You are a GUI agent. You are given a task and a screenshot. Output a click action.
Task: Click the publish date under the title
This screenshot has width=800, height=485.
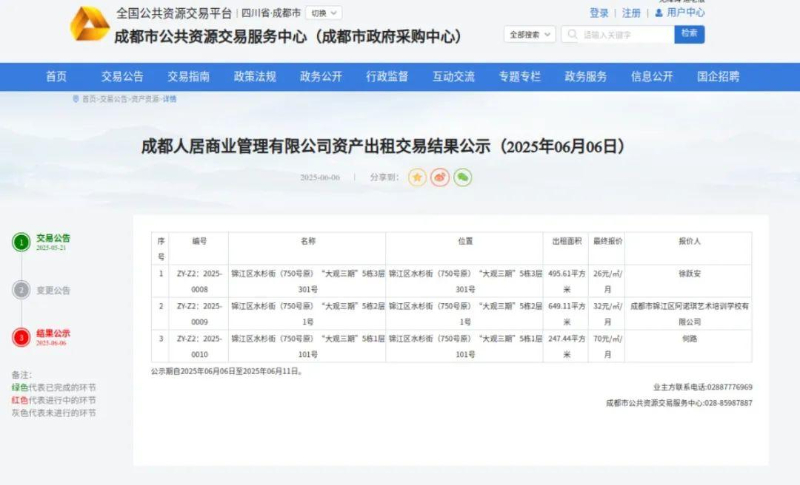(320, 177)
